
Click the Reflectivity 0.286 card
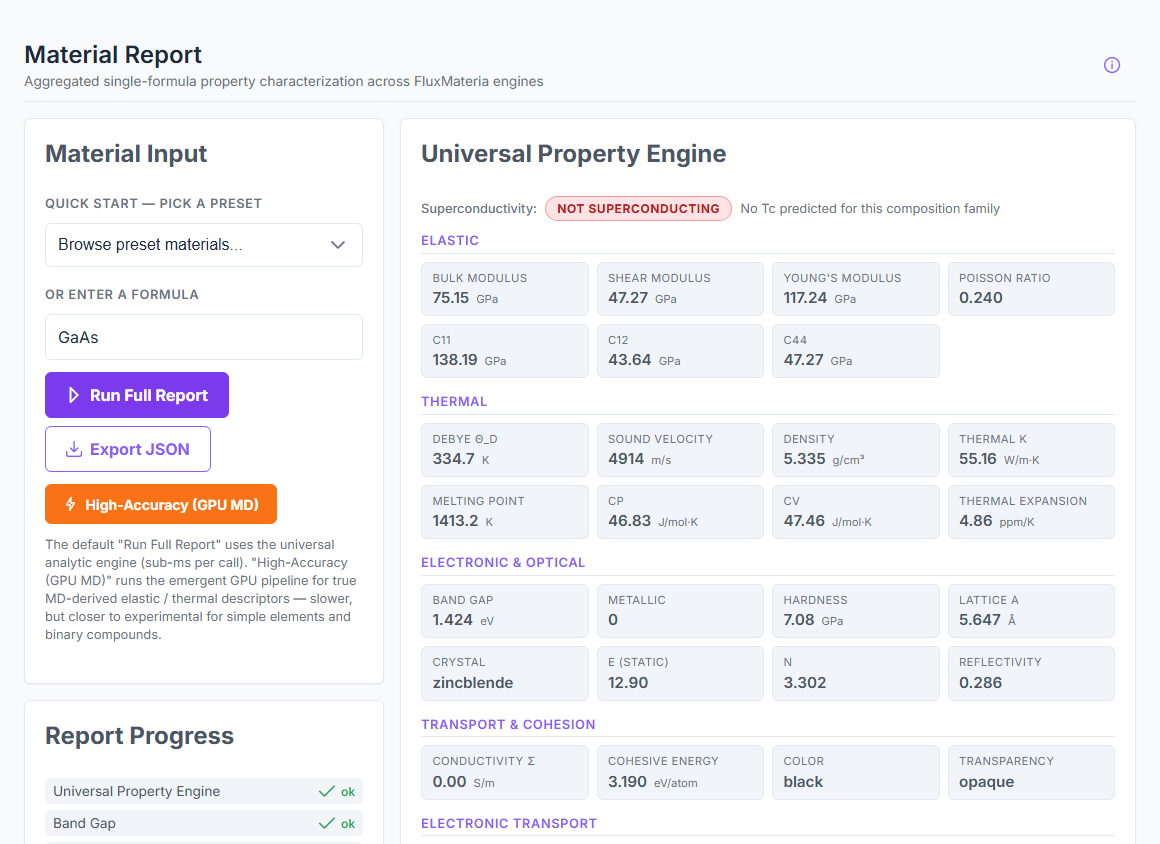click(1031, 673)
